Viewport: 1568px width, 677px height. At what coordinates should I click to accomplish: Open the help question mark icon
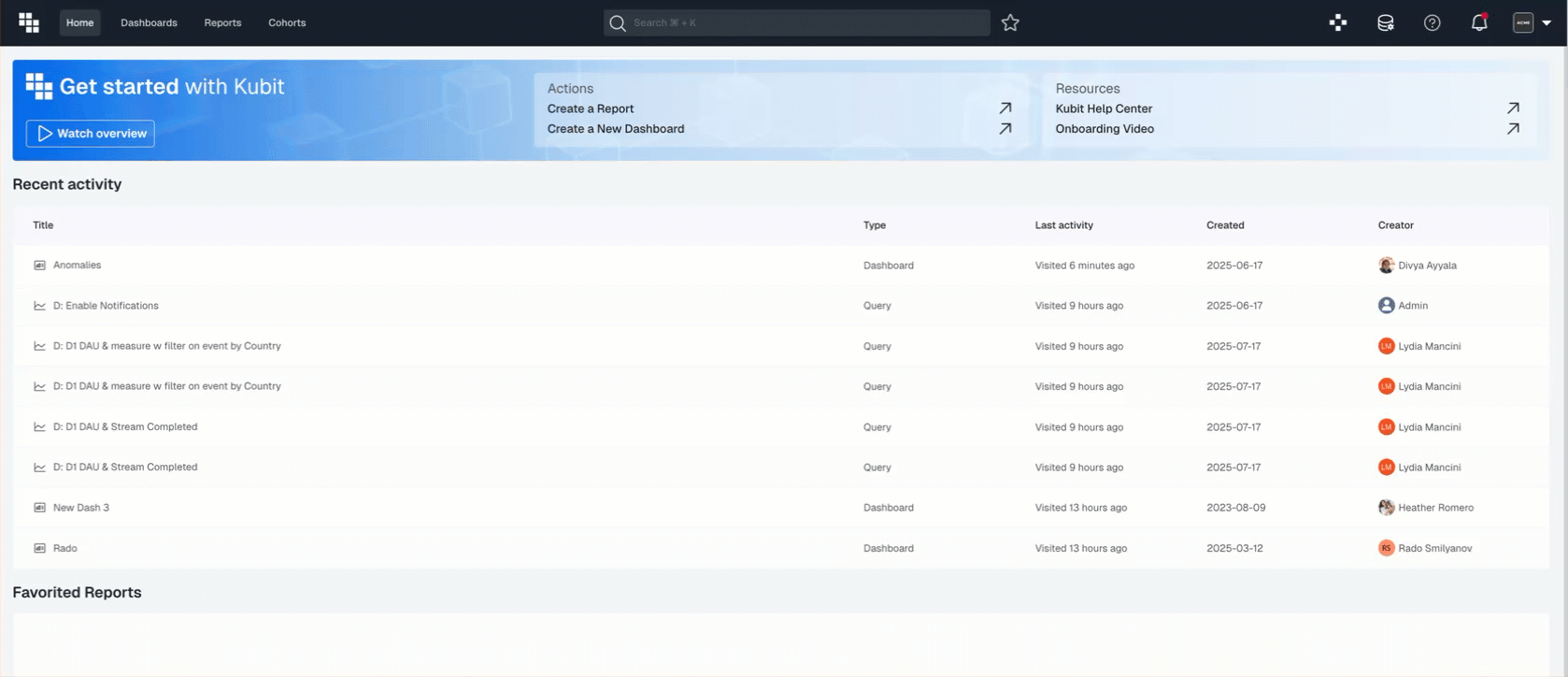pos(1432,22)
